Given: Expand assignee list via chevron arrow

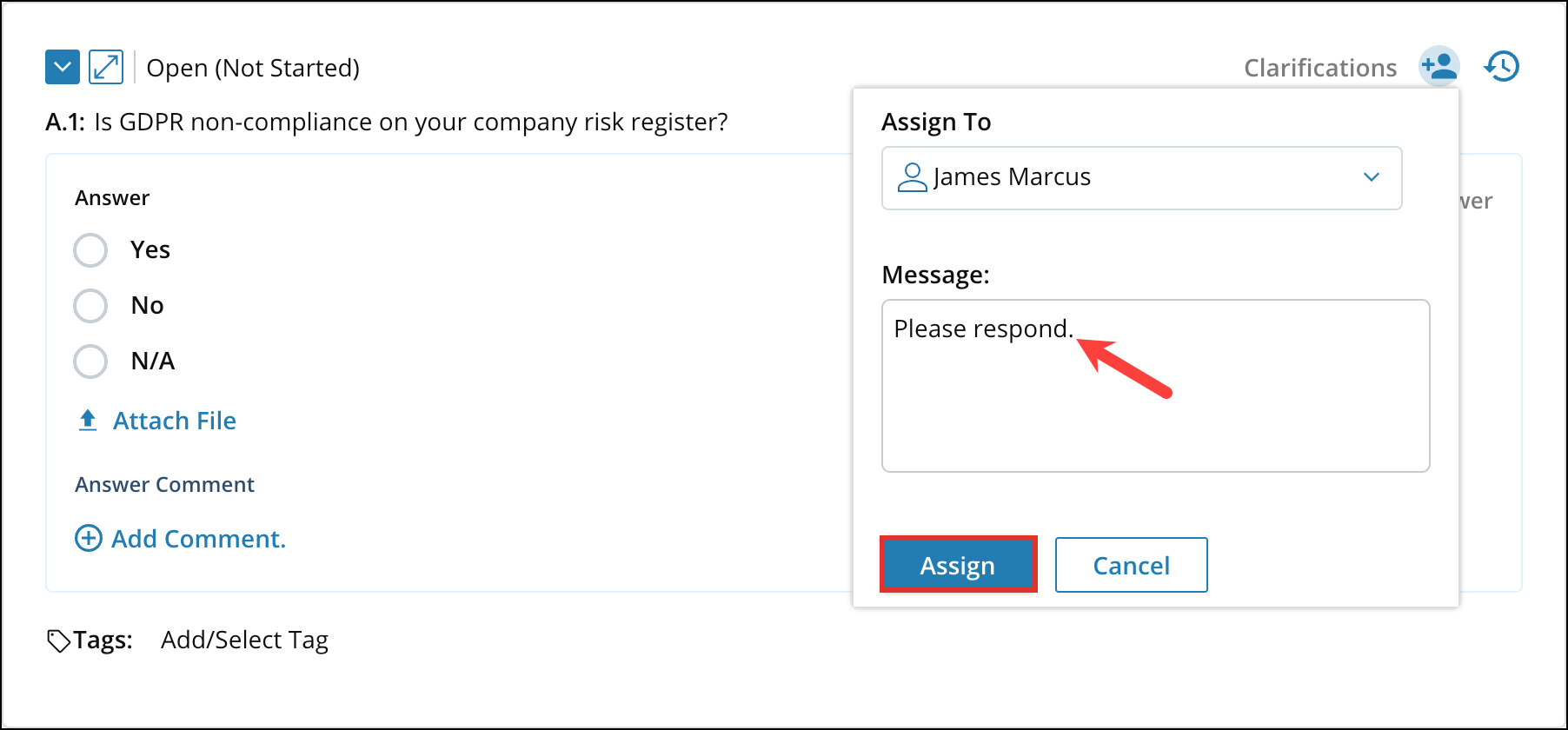Looking at the screenshot, I should click(x=1372, y=177).
